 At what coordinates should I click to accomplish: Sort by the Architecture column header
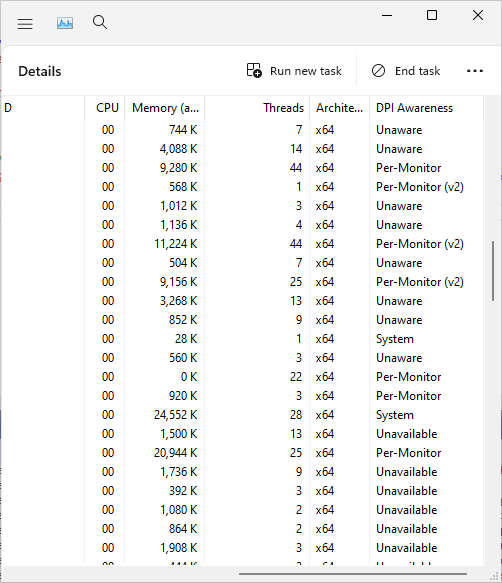(340, 108)
